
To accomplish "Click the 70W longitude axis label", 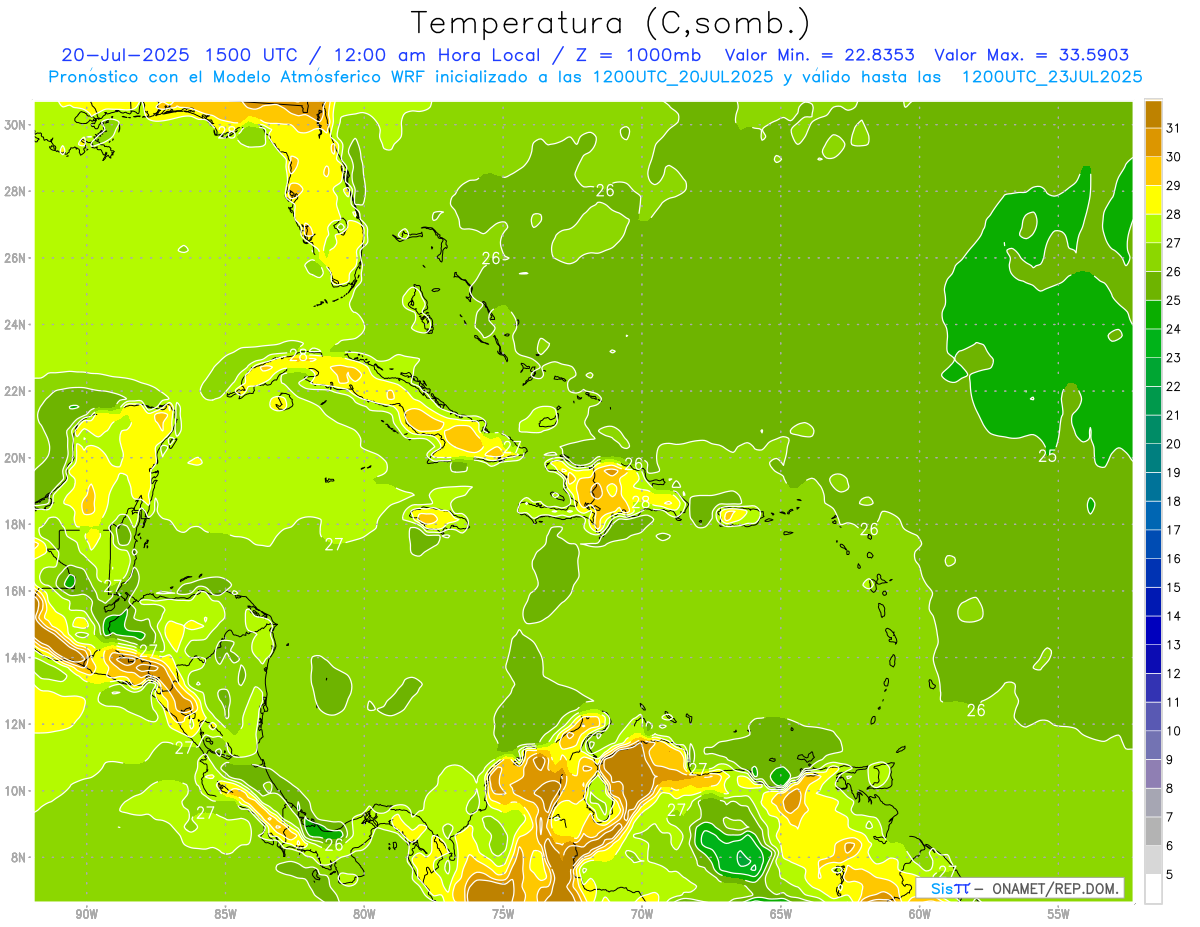I will point(642,914).
